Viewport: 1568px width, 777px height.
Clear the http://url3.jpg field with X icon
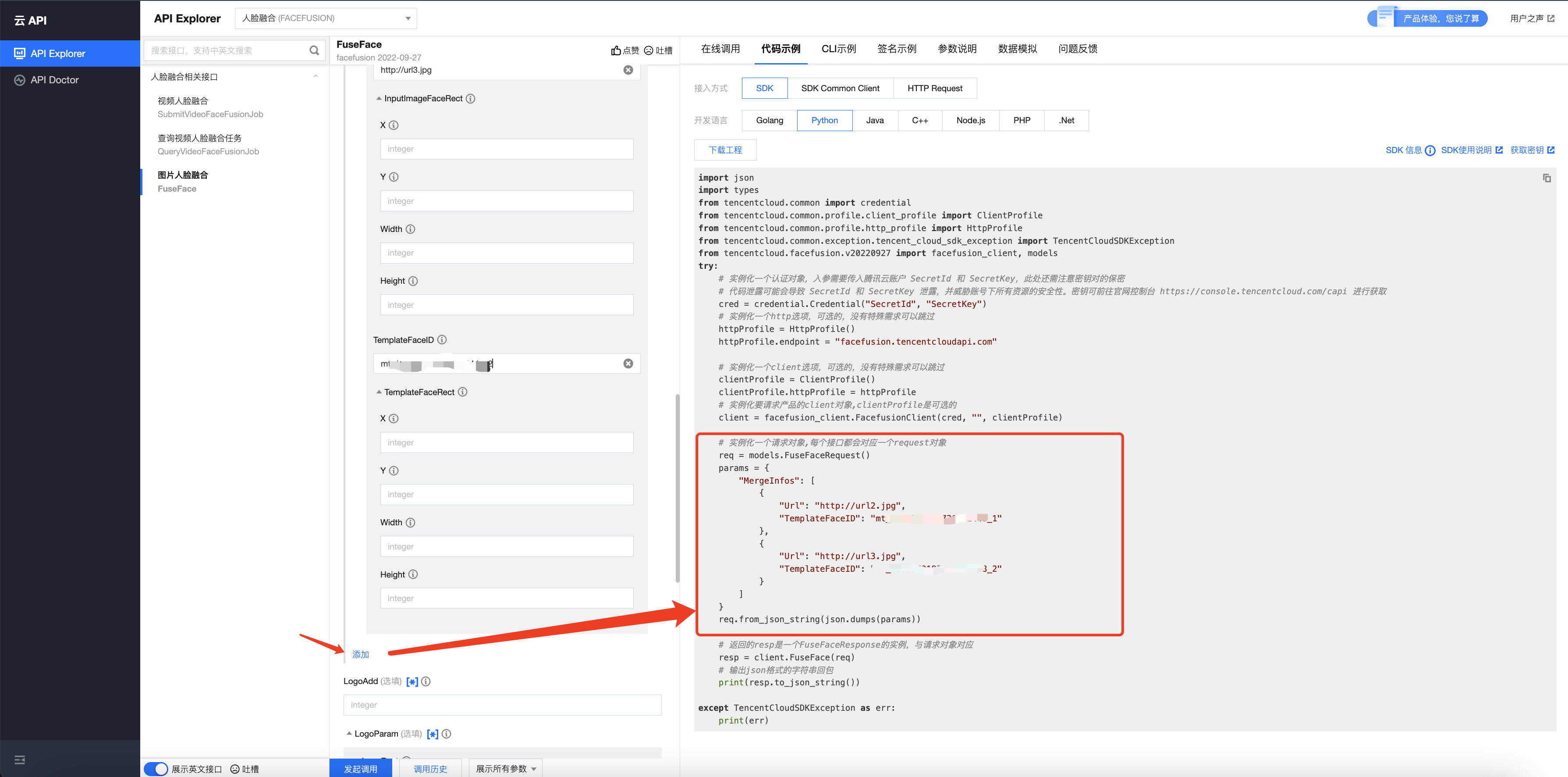pos(628,70)
